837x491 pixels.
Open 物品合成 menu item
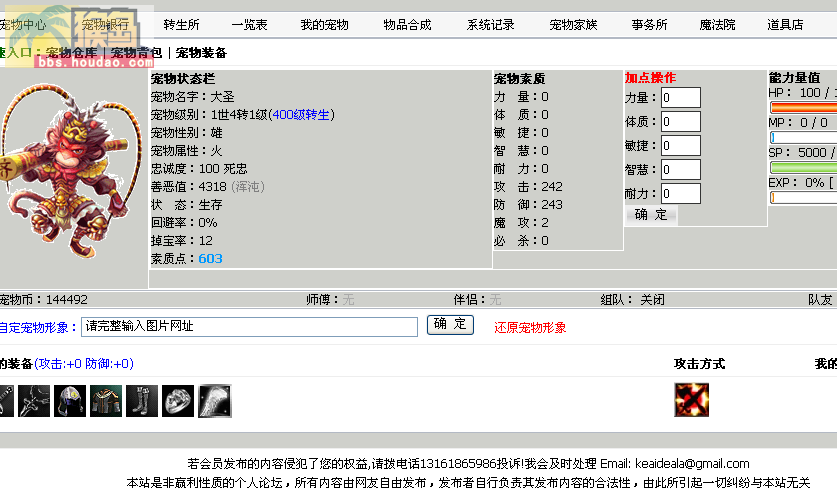(x=407, y=25)
